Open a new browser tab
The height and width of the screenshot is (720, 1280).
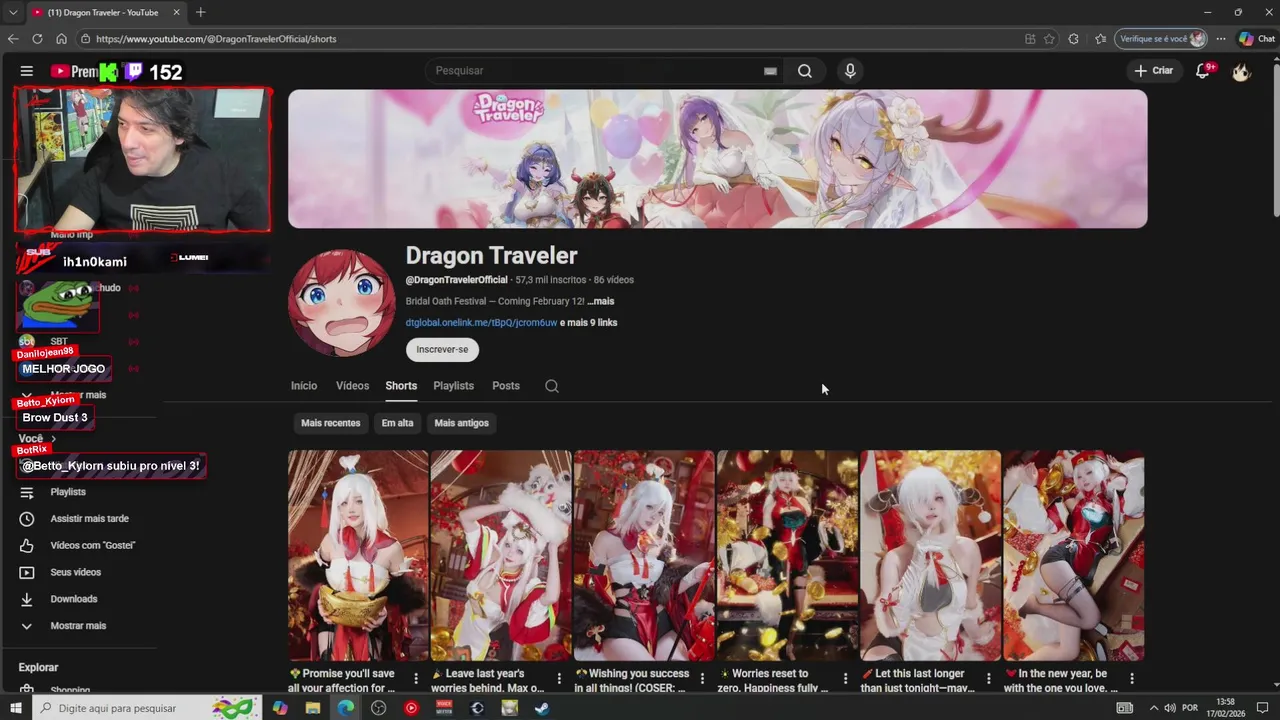pos(201,12)
